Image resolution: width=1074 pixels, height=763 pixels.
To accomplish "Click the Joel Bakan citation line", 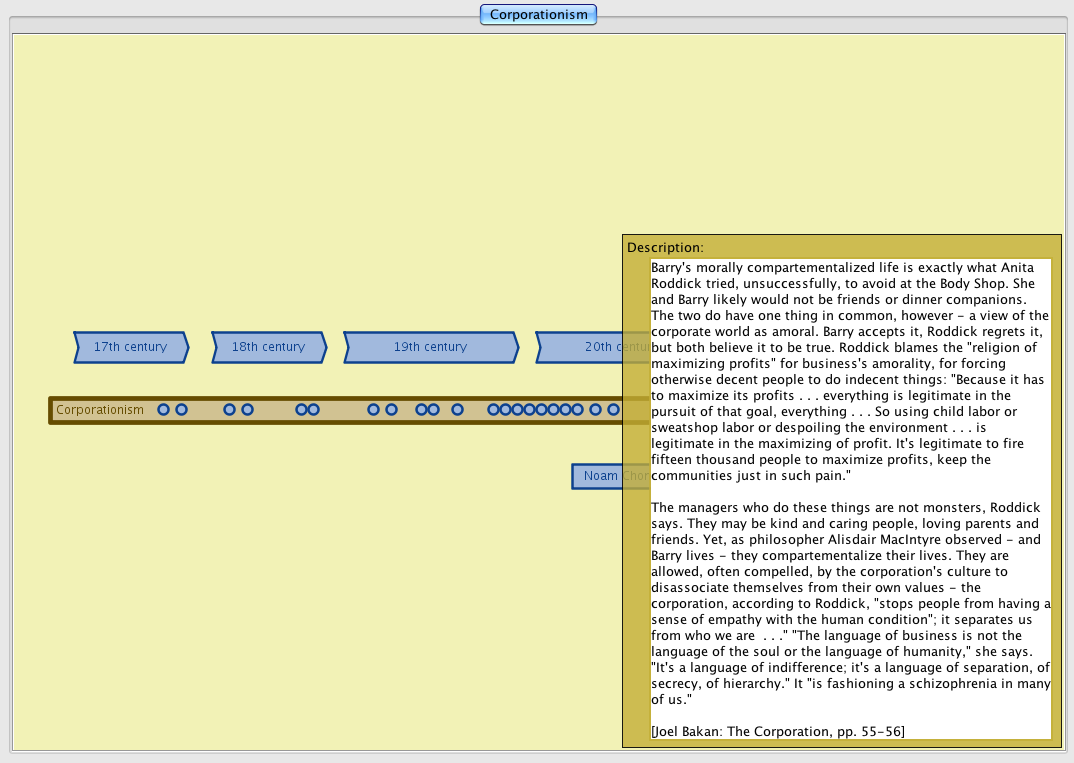I will [777, 731].
